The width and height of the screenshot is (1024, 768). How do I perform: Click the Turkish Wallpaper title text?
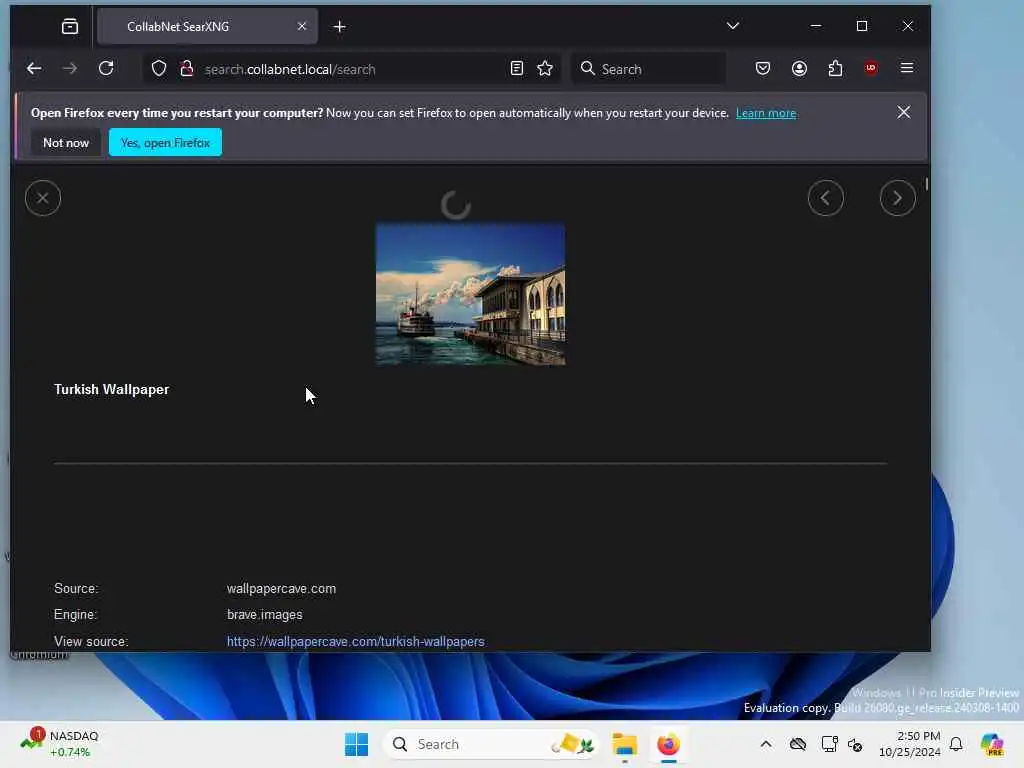112,389
